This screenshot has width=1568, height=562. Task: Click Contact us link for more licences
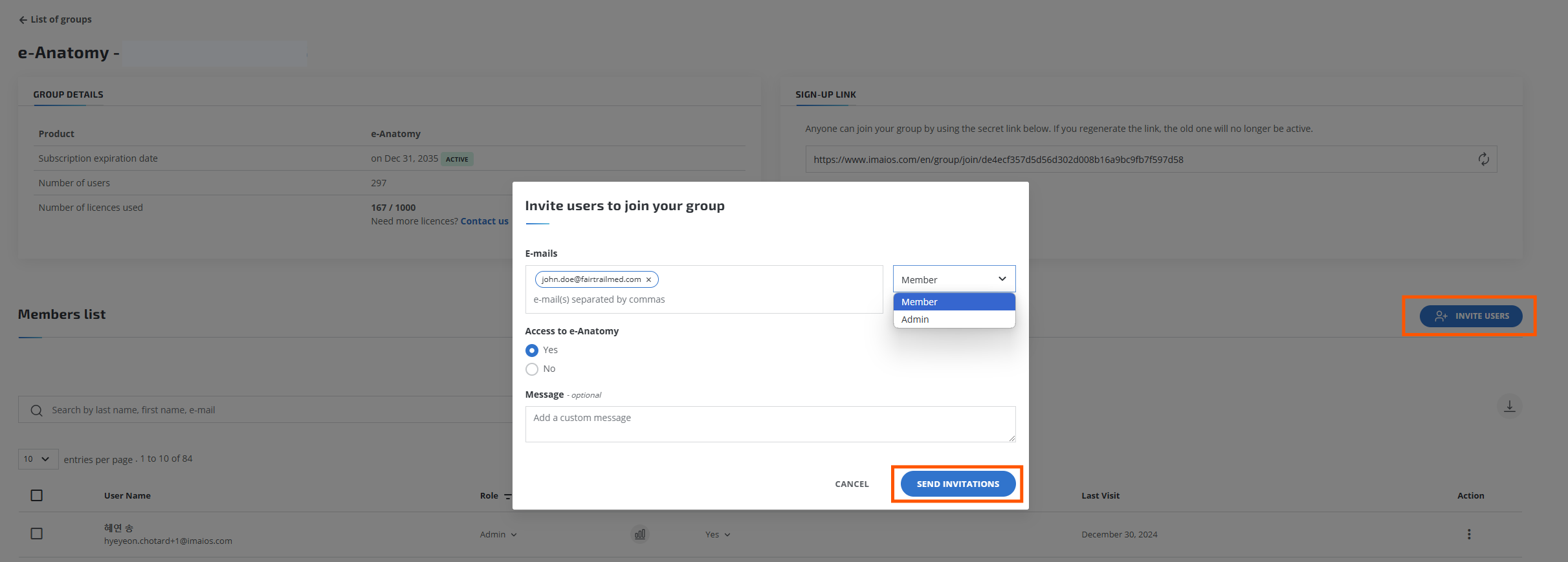[x=484, y=221]
